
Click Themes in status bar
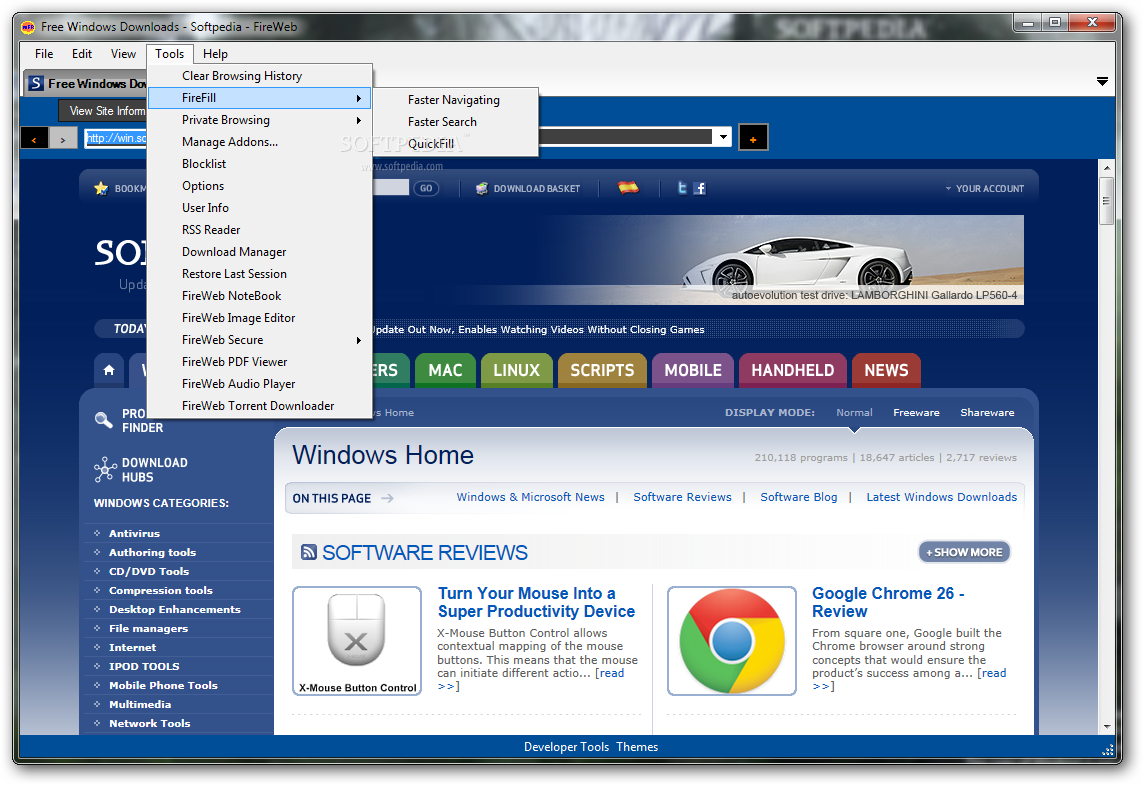(637, 747)
